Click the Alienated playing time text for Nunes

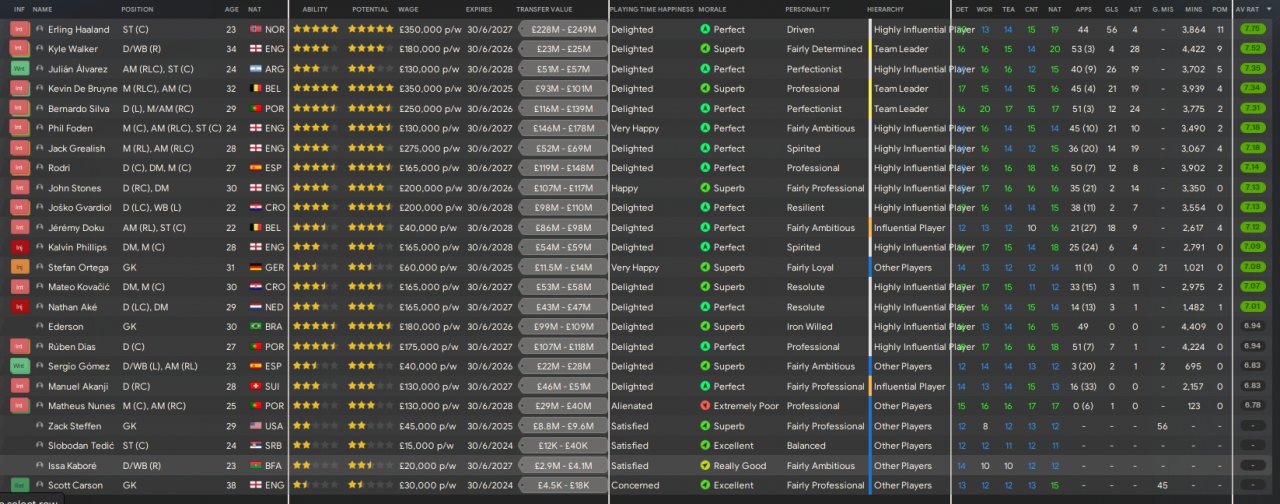click(632, 406)
